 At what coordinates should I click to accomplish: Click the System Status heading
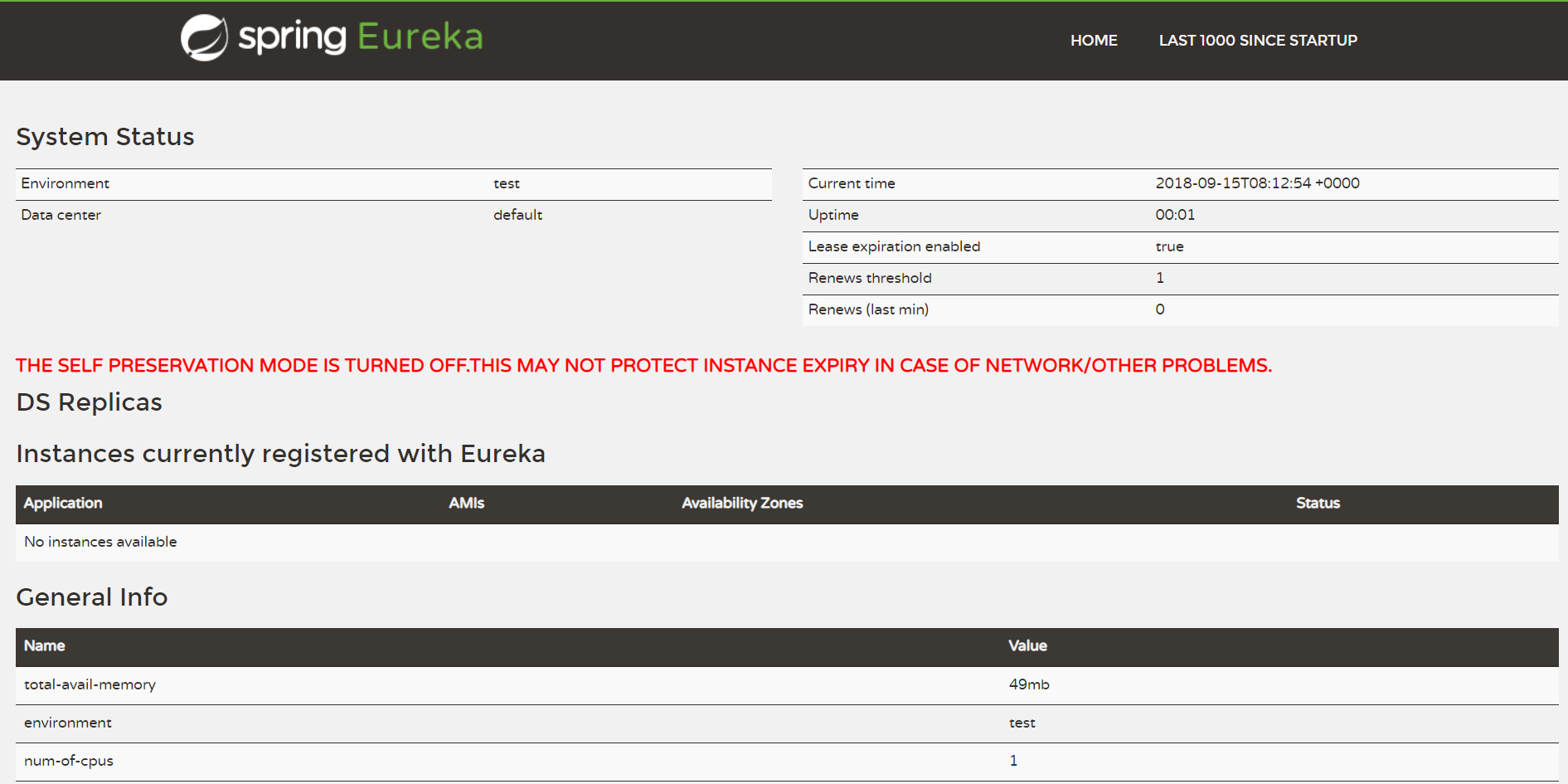point(105,137)
